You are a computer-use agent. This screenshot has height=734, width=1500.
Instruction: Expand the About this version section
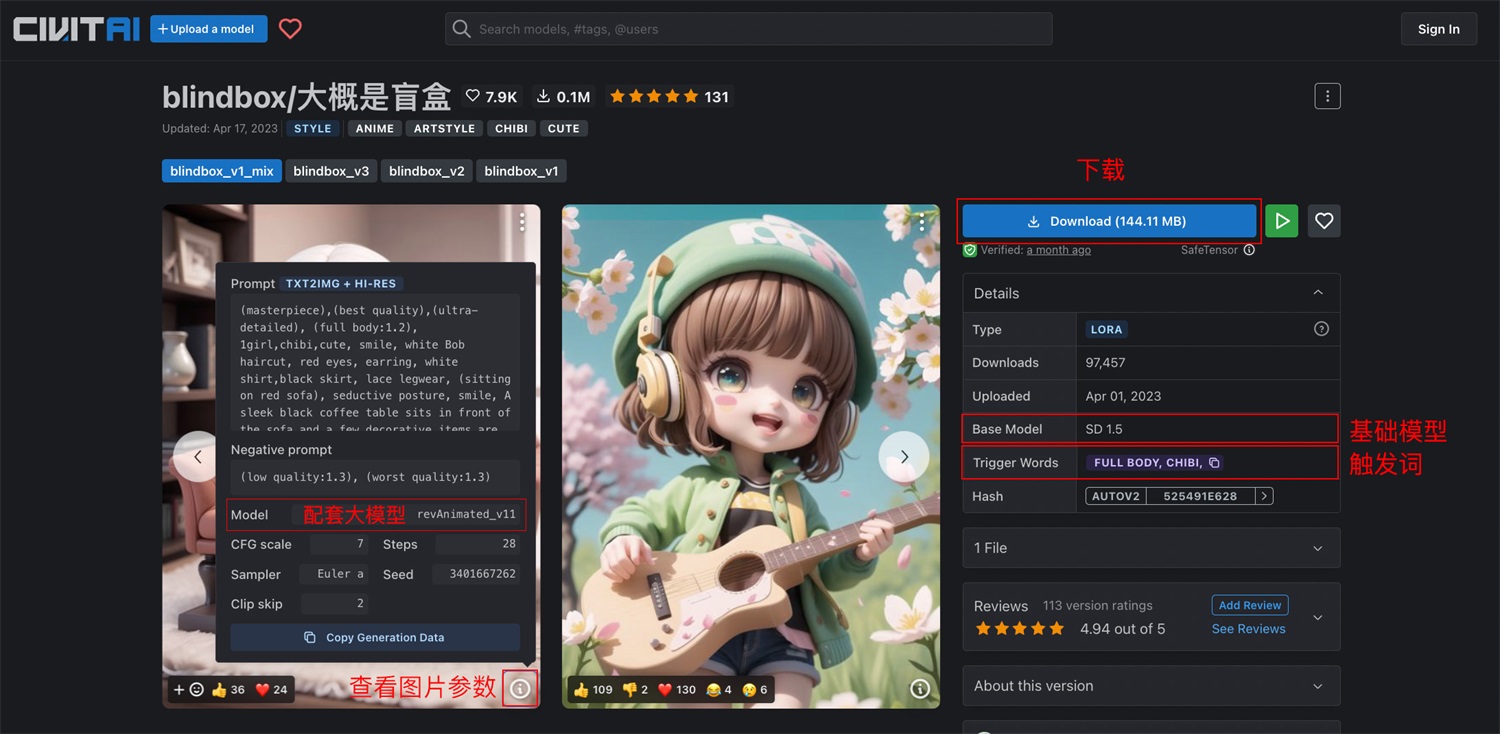pos(1150,686)
